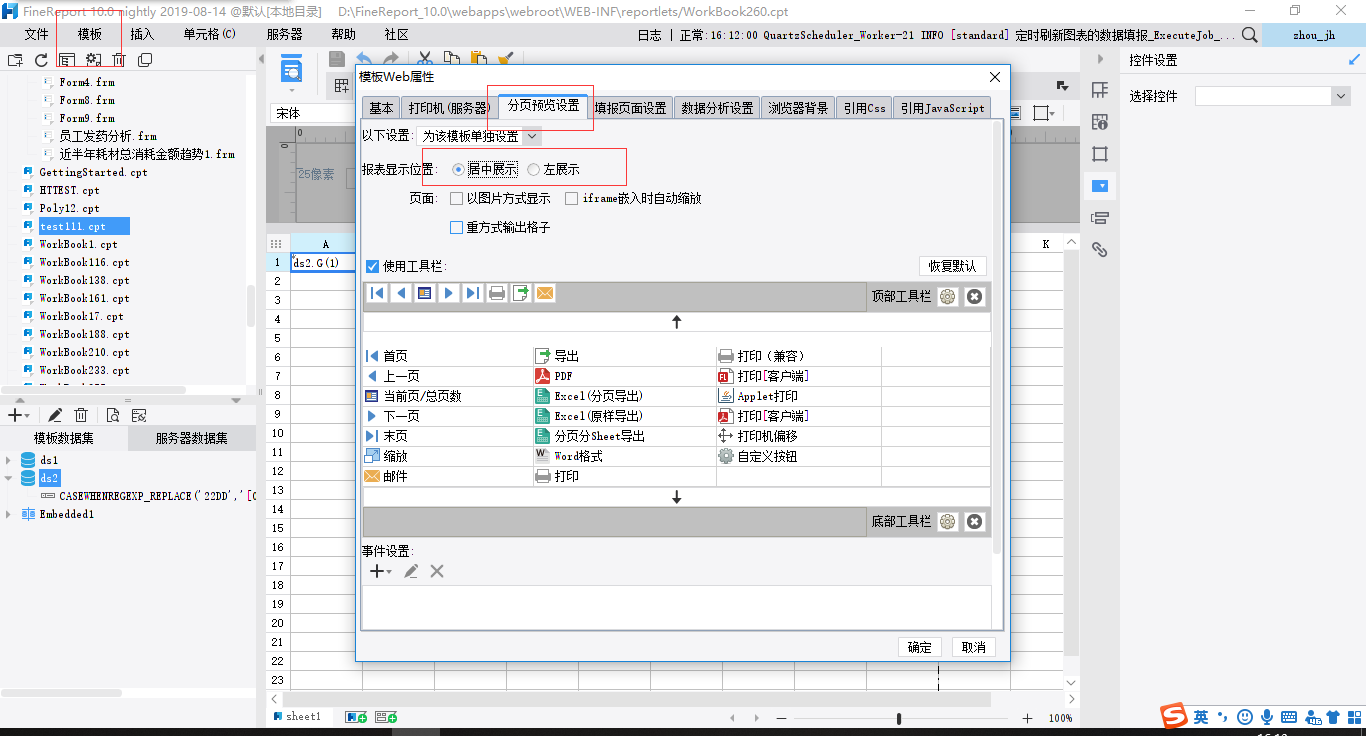Collapse the ds2 dataset node

[x=9, y=478]
